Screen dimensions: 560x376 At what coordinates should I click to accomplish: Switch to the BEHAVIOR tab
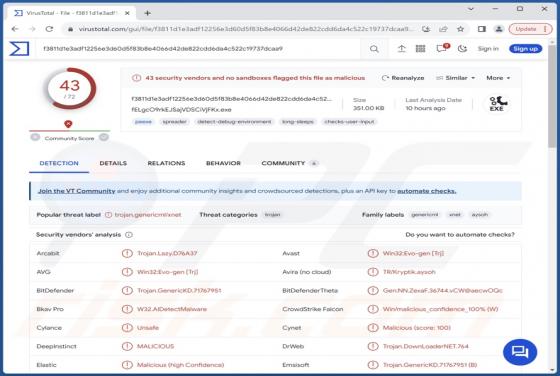[x=223, y=163]
